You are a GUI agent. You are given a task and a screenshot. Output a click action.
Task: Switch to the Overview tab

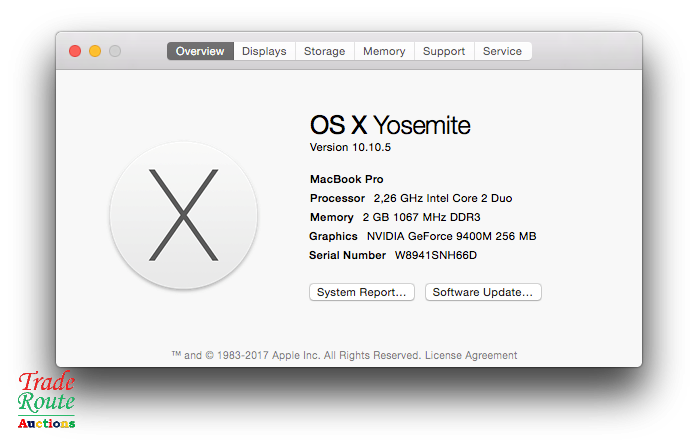coord(200,51)
